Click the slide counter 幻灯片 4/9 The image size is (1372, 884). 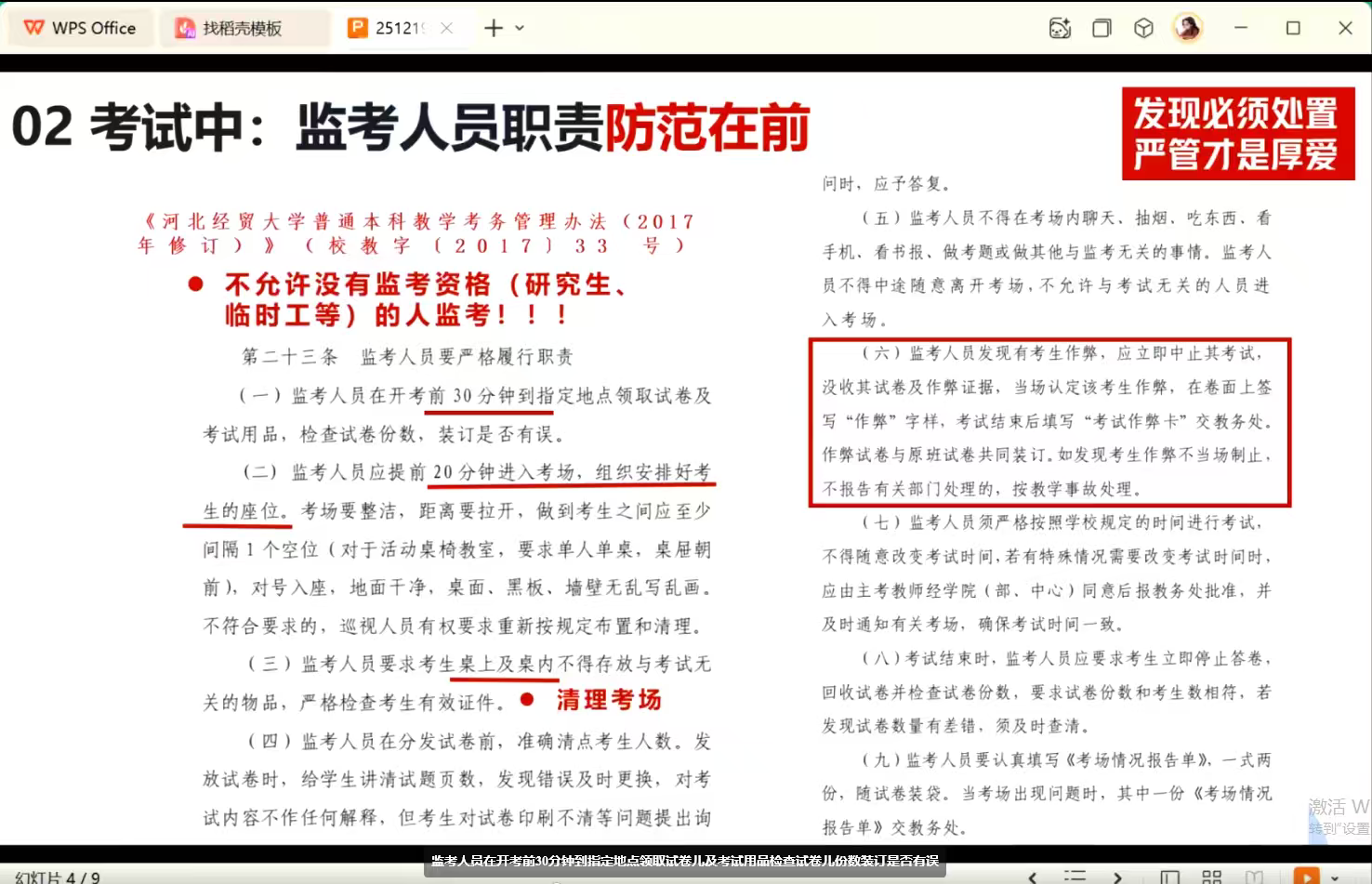[58, 877]
